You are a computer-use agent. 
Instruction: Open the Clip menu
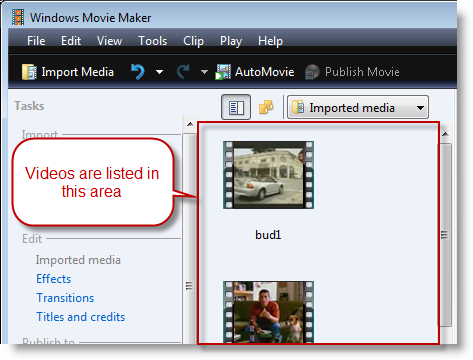tap(193, 41)
